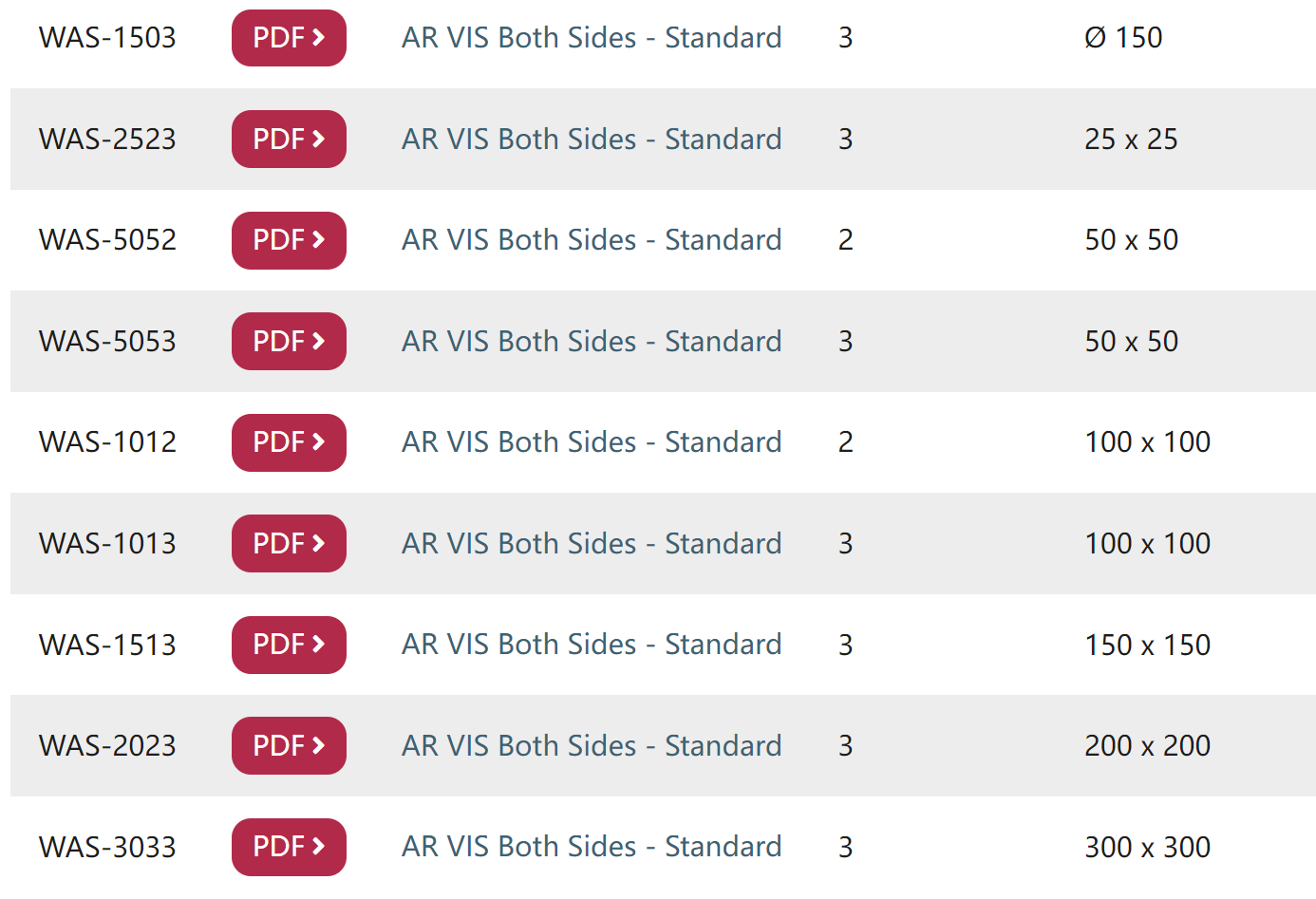Click coating link in the WAS-5052 row

[x=592, y=240]
